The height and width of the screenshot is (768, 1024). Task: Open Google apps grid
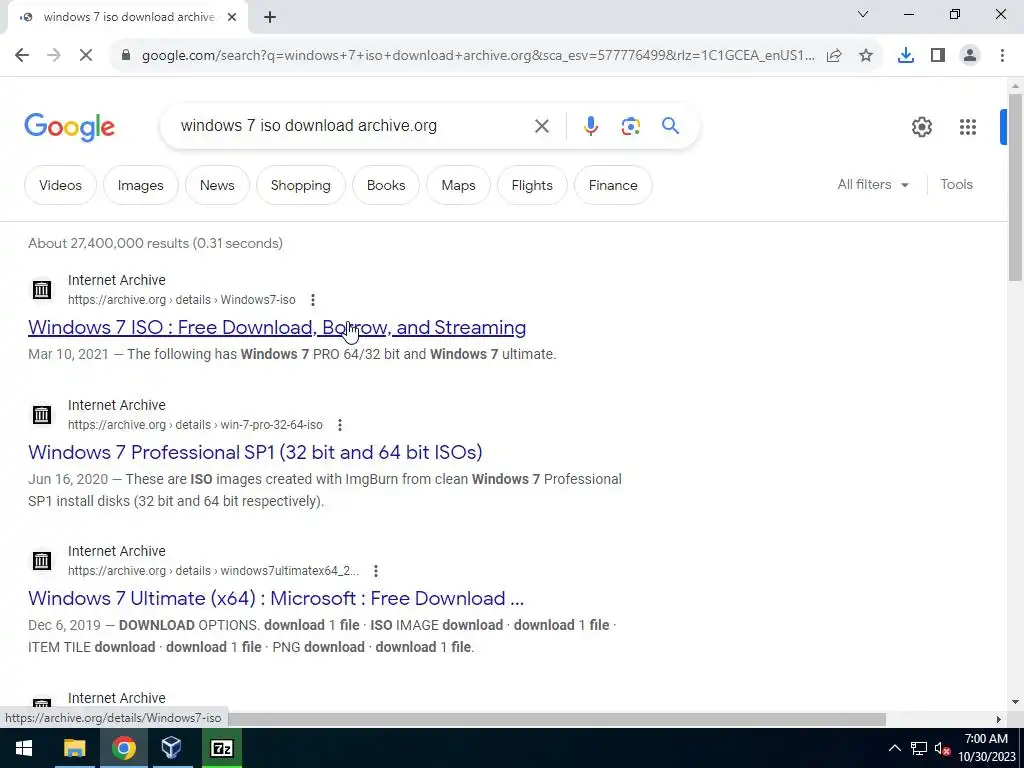pyautogui.click(x=967, y=127)
